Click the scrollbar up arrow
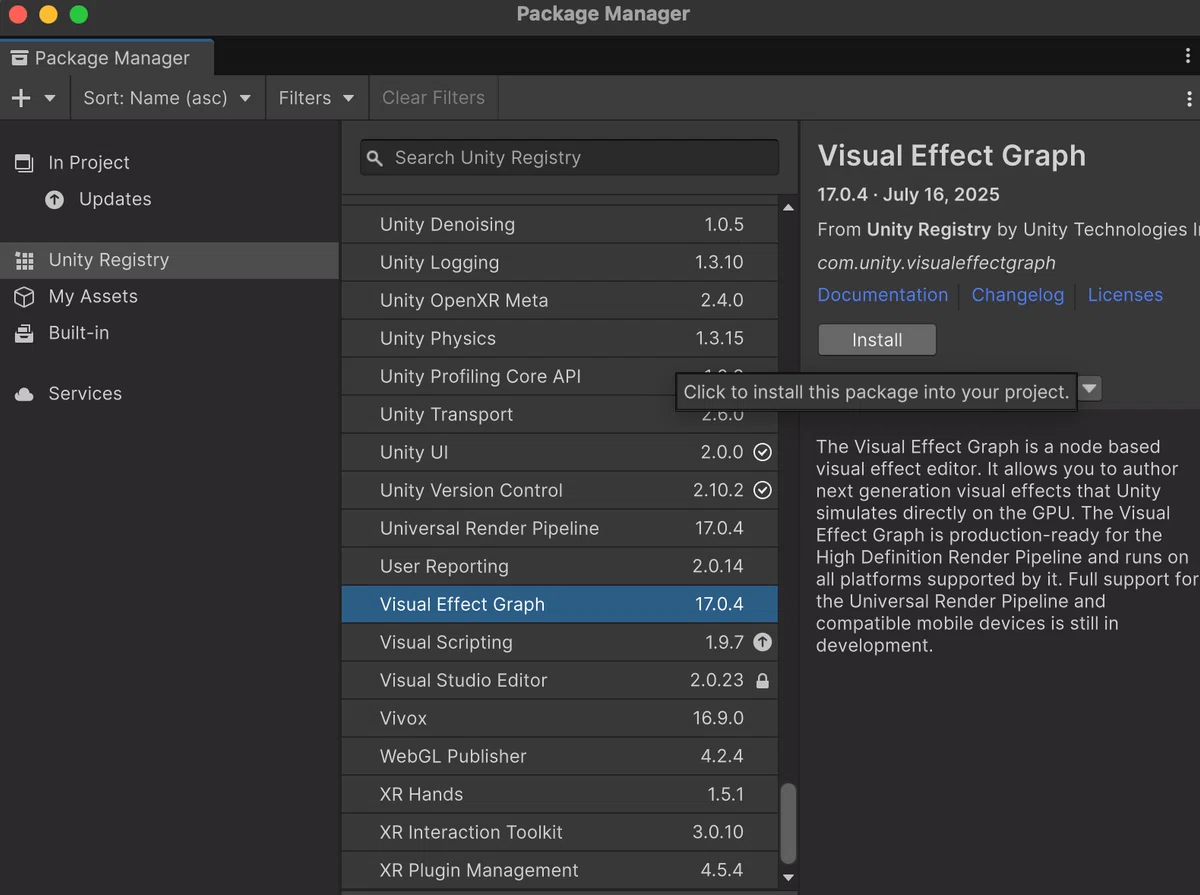Viewport: 1200px width, 895px height. point(788,208)
